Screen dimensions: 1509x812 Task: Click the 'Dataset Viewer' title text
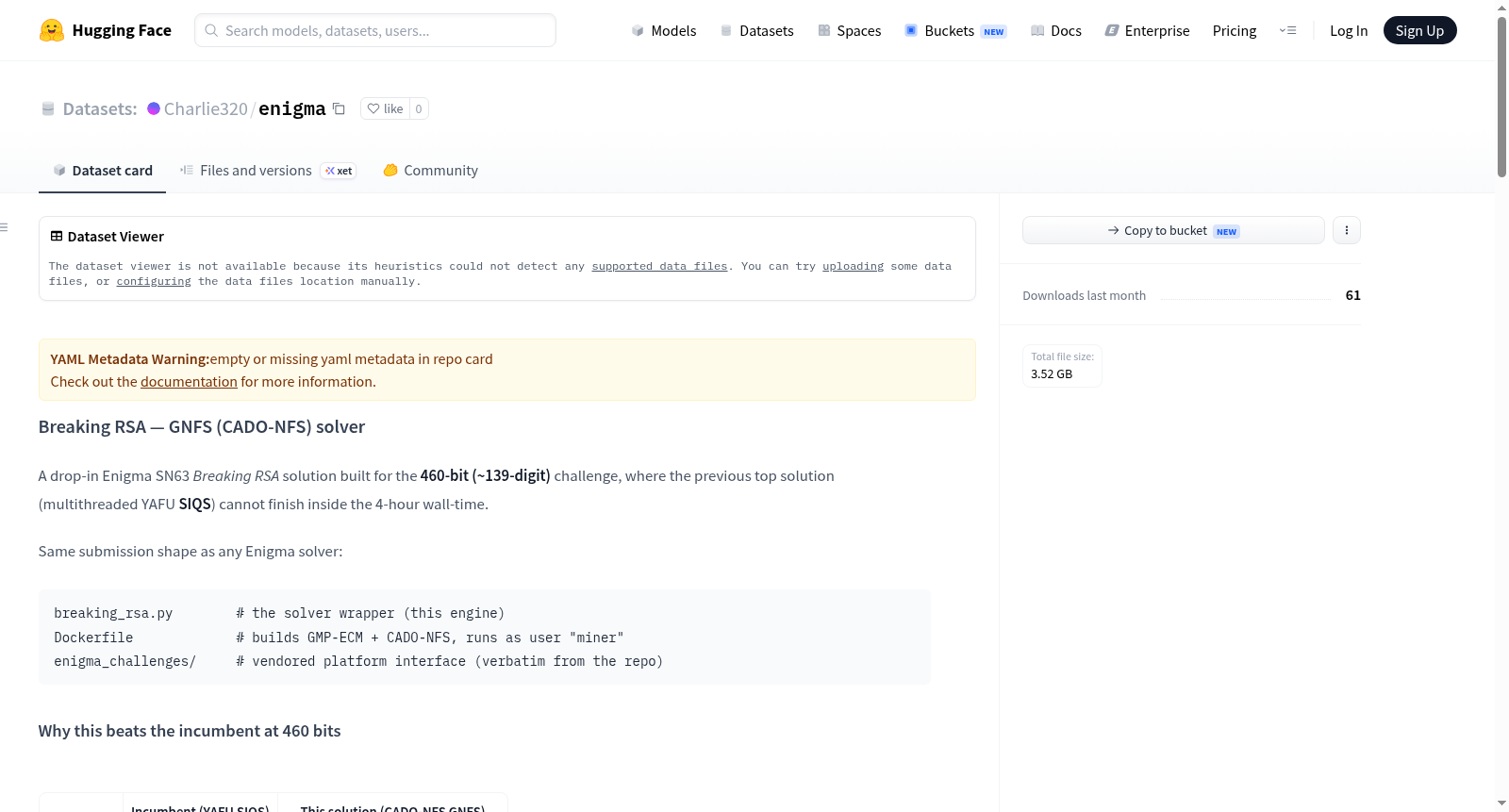click(116, 236)
